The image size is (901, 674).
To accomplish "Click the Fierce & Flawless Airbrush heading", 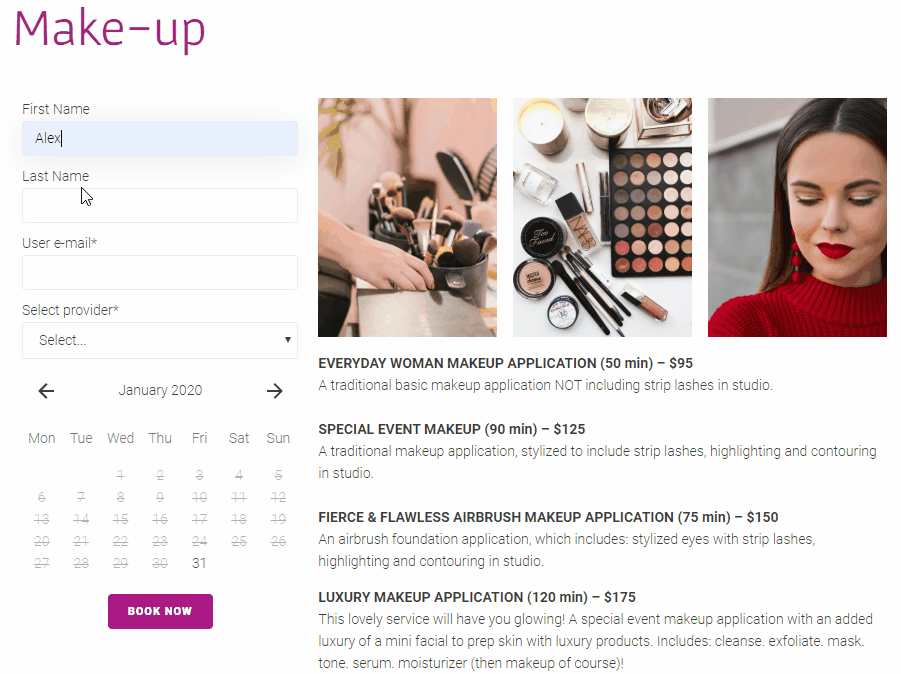I will pyautogui.click(x=548, y=518).
